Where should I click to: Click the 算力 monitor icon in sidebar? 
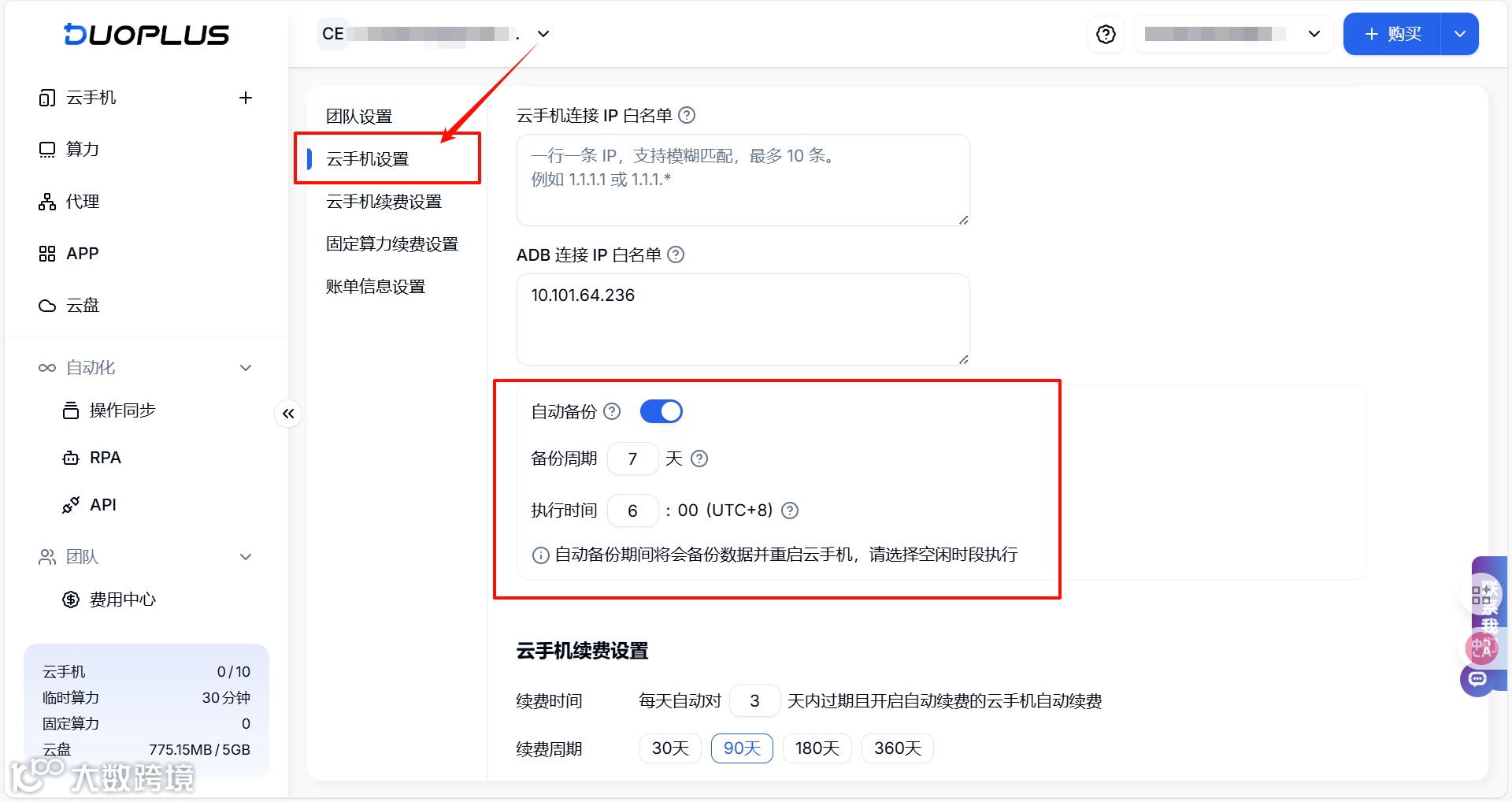click(47, 150)
